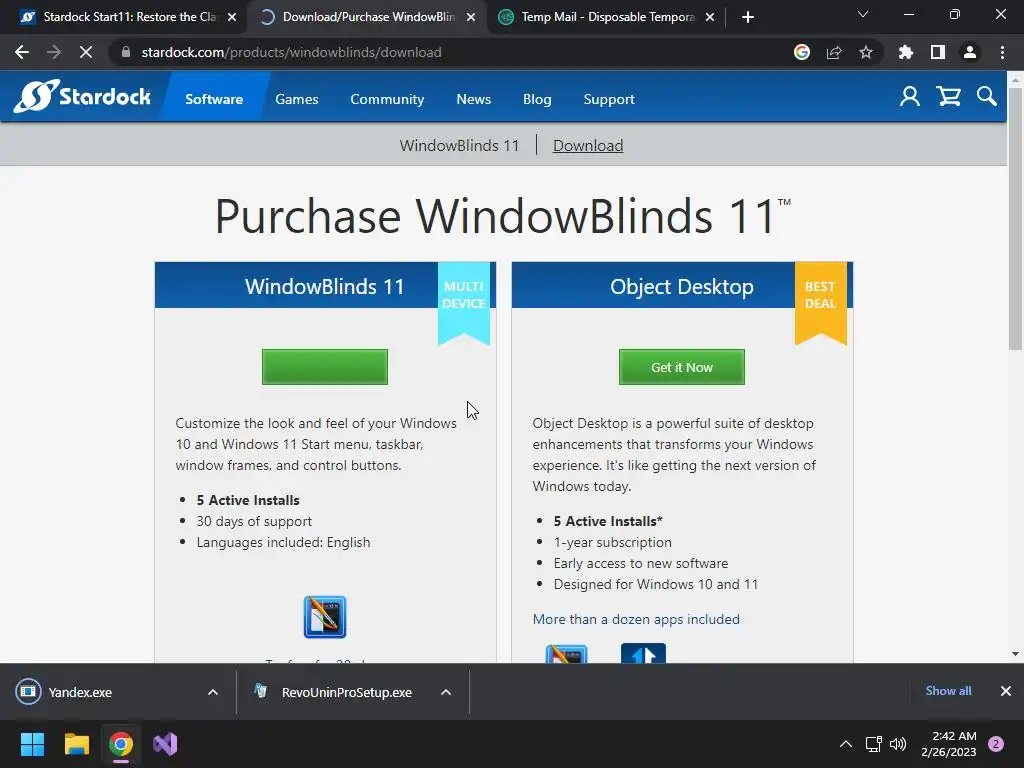1024x768 pixels.
Task: Click the WindowBlinds 11 sub-navigation link
Action: coord(459,146)
